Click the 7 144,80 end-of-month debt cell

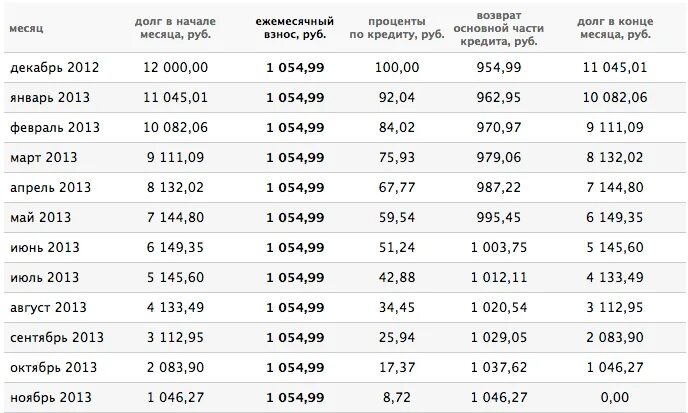tap(615, 187)
